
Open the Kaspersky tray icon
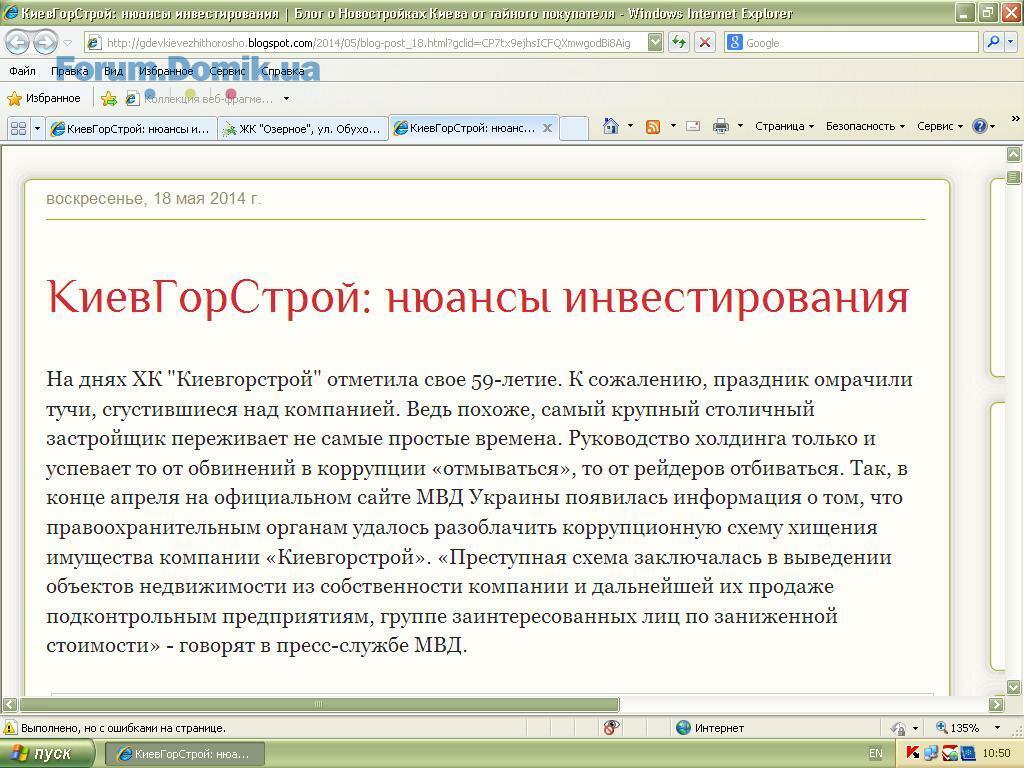(x=913, y=754)
